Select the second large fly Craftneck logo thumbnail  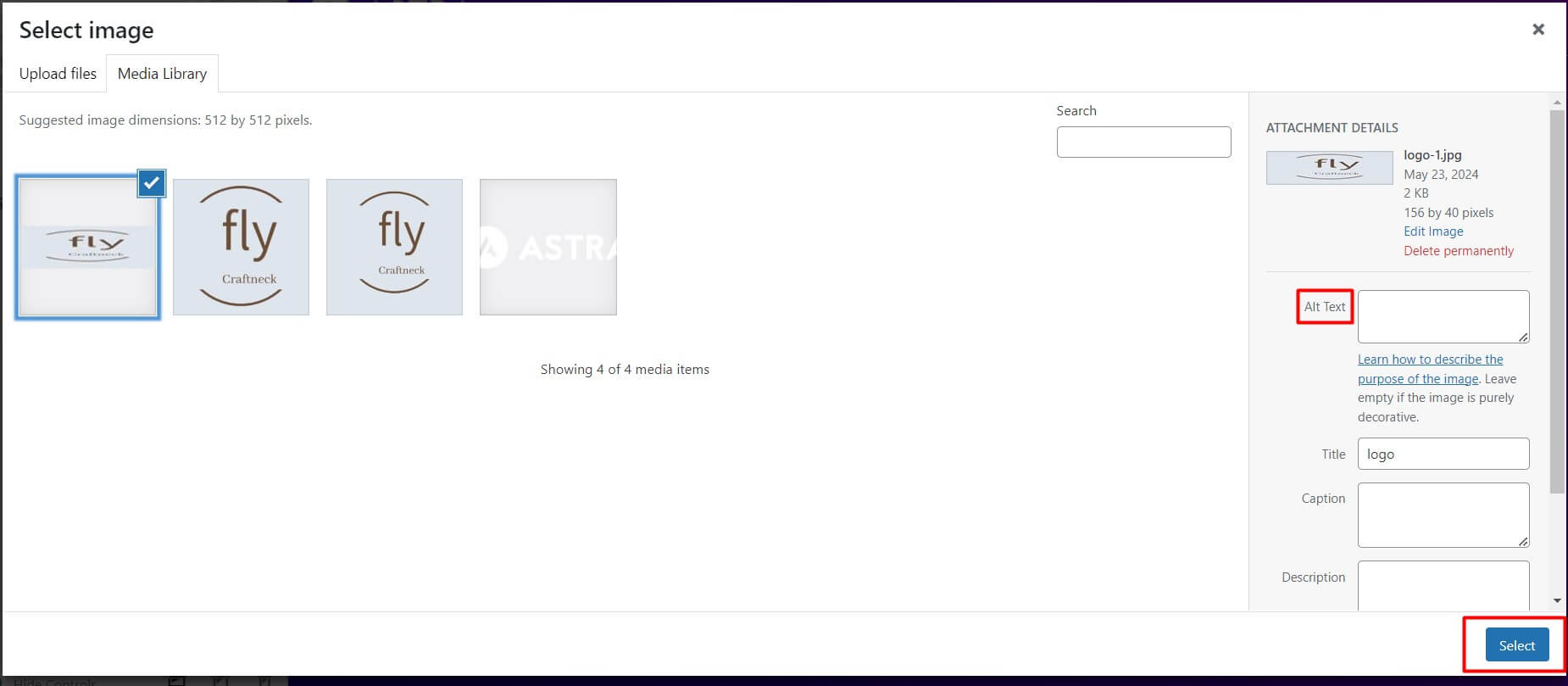pos(241,247)
